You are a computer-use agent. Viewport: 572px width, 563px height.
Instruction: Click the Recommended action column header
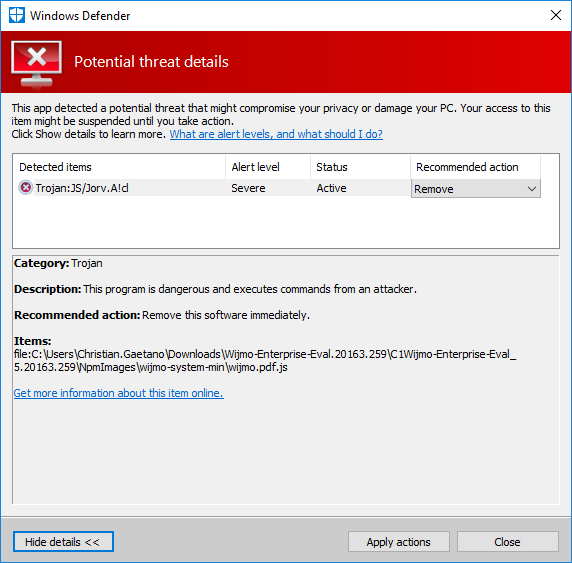476,167
